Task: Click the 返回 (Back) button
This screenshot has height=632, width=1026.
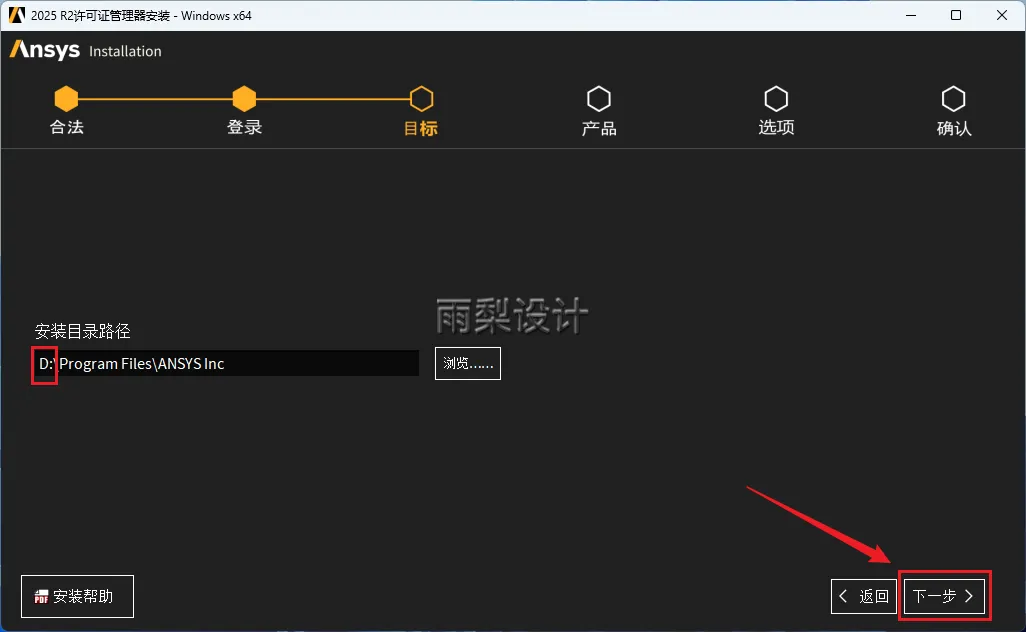Action: [x=864, y=596]
